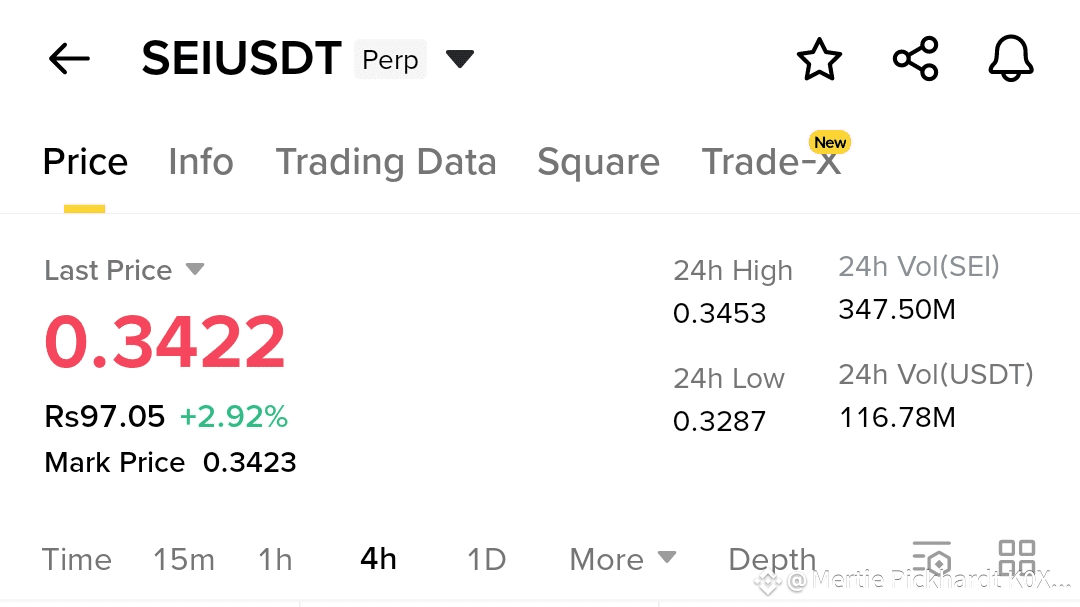The height and width of the screenshot is (607, 1080).
Task: Switch to the Square tab
Action: click(599, 163)
